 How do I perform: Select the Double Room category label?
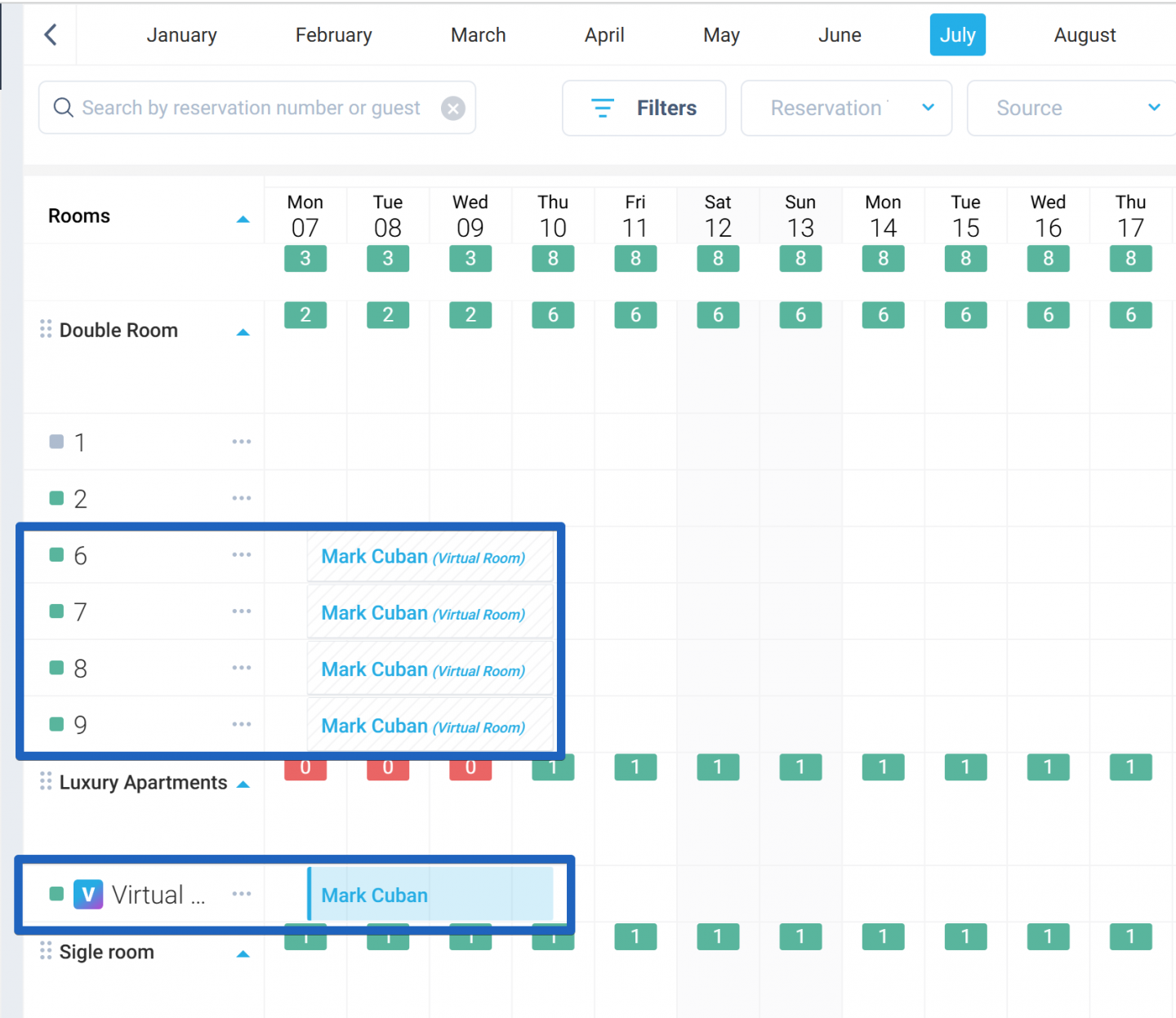118,330
